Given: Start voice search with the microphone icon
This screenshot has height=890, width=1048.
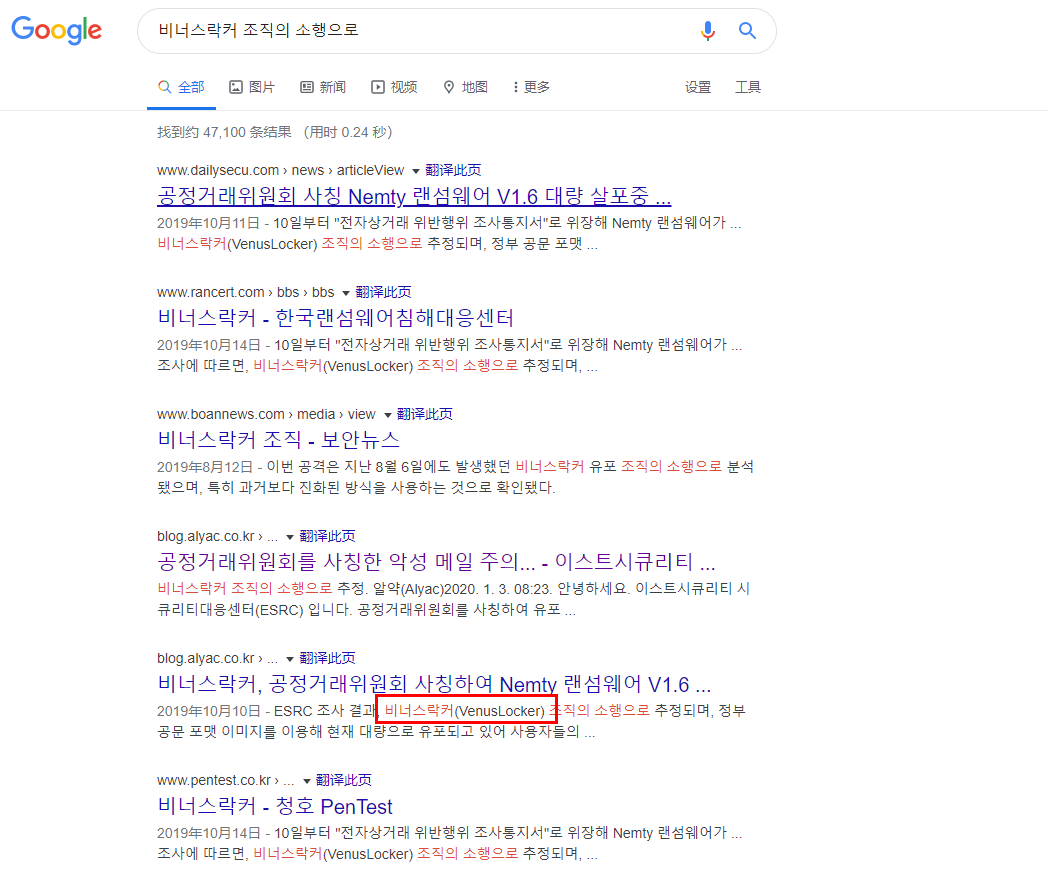Looking at the screenshot, I should tap(708, 31).
